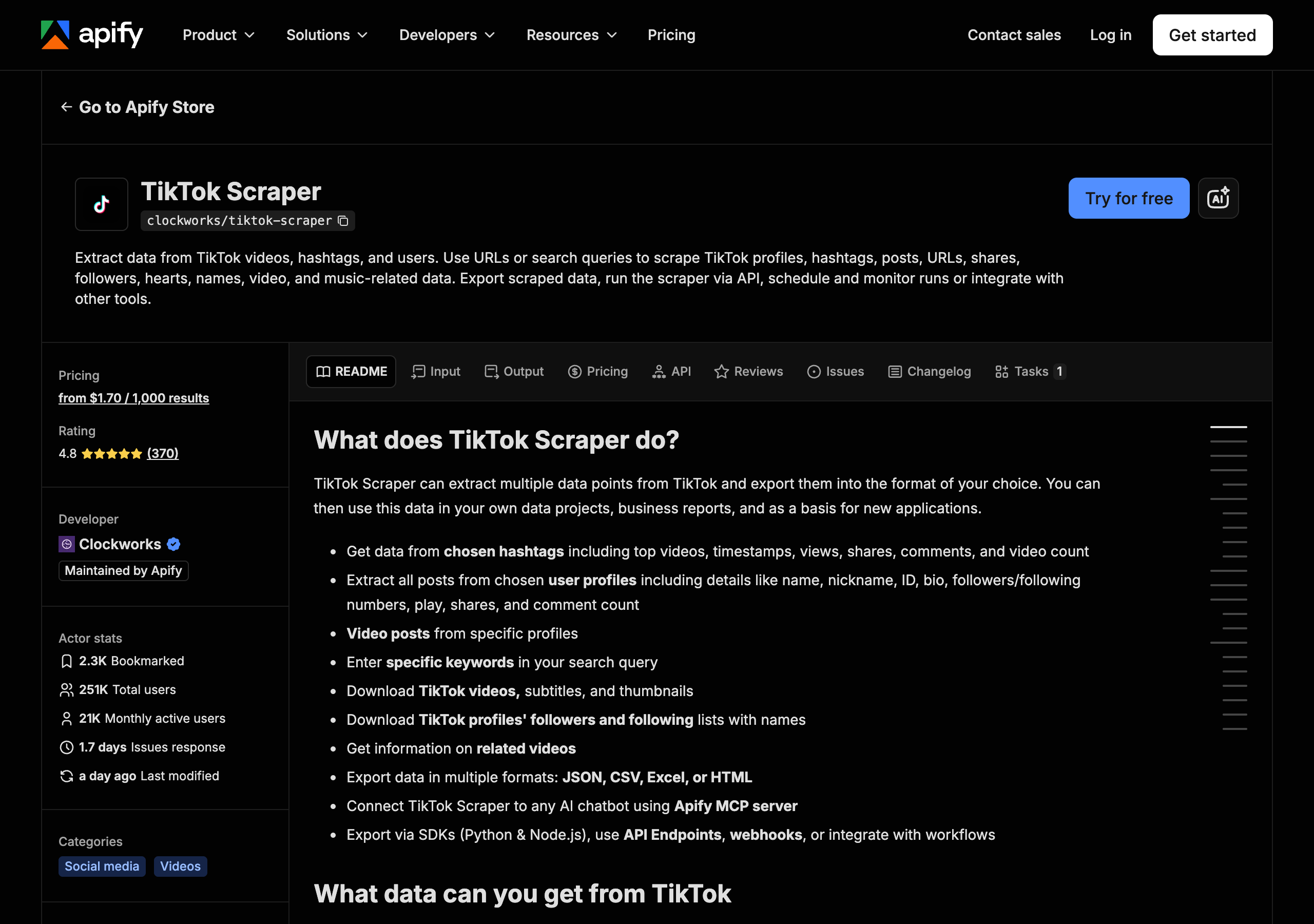The image size is (1314, 924).
Task: Open the Pricing tab of the actor
Action: click(598, 372)
